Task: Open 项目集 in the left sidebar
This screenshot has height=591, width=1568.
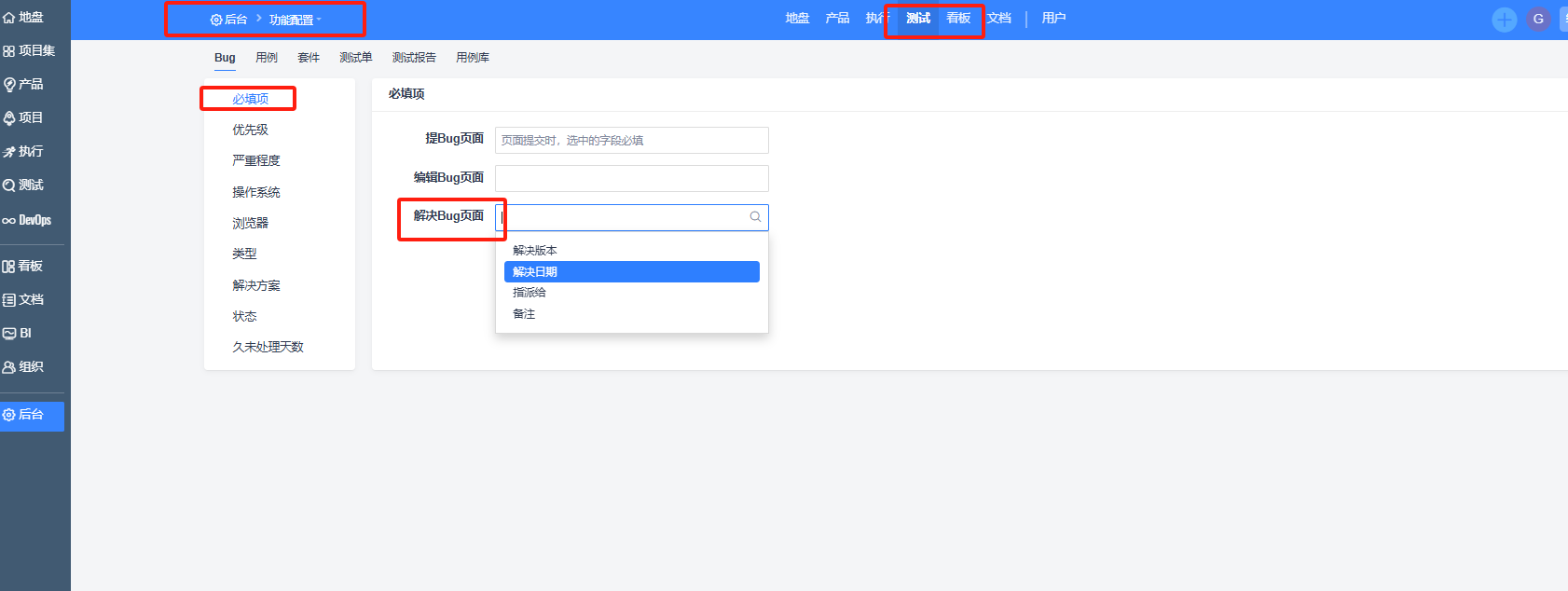Action: [29, 51]
